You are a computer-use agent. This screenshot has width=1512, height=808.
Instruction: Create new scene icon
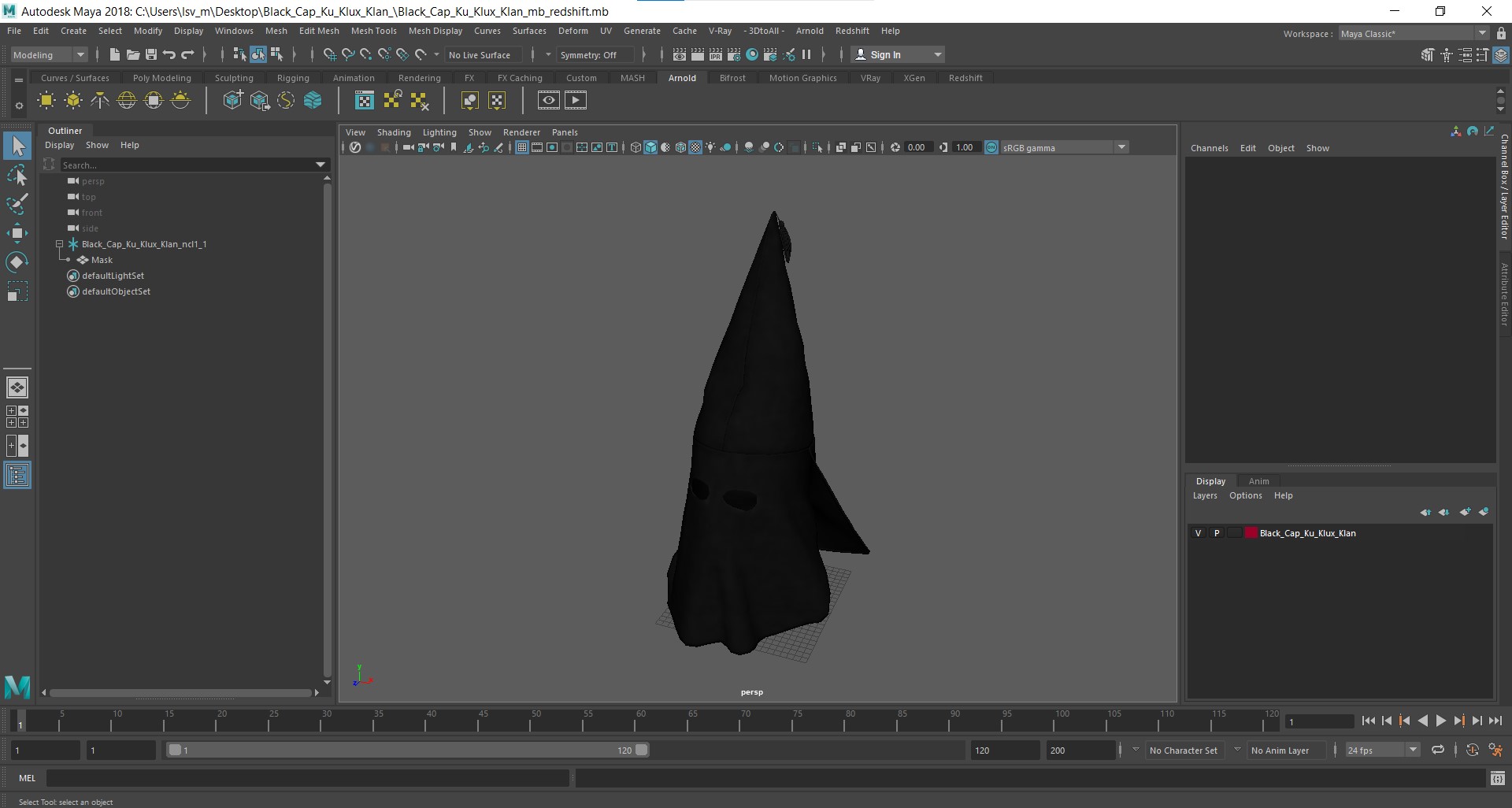pos(114,54)
